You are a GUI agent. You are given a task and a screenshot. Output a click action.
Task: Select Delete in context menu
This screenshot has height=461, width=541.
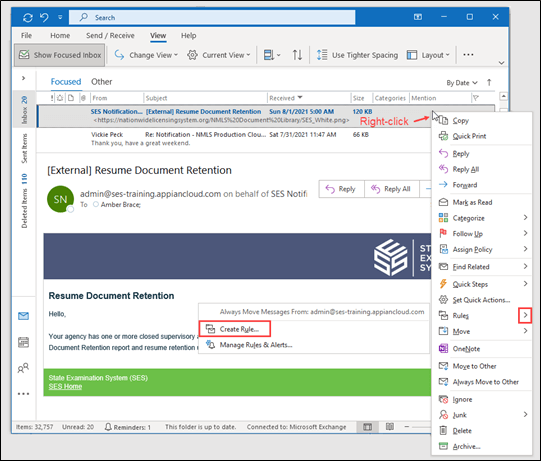481,431
